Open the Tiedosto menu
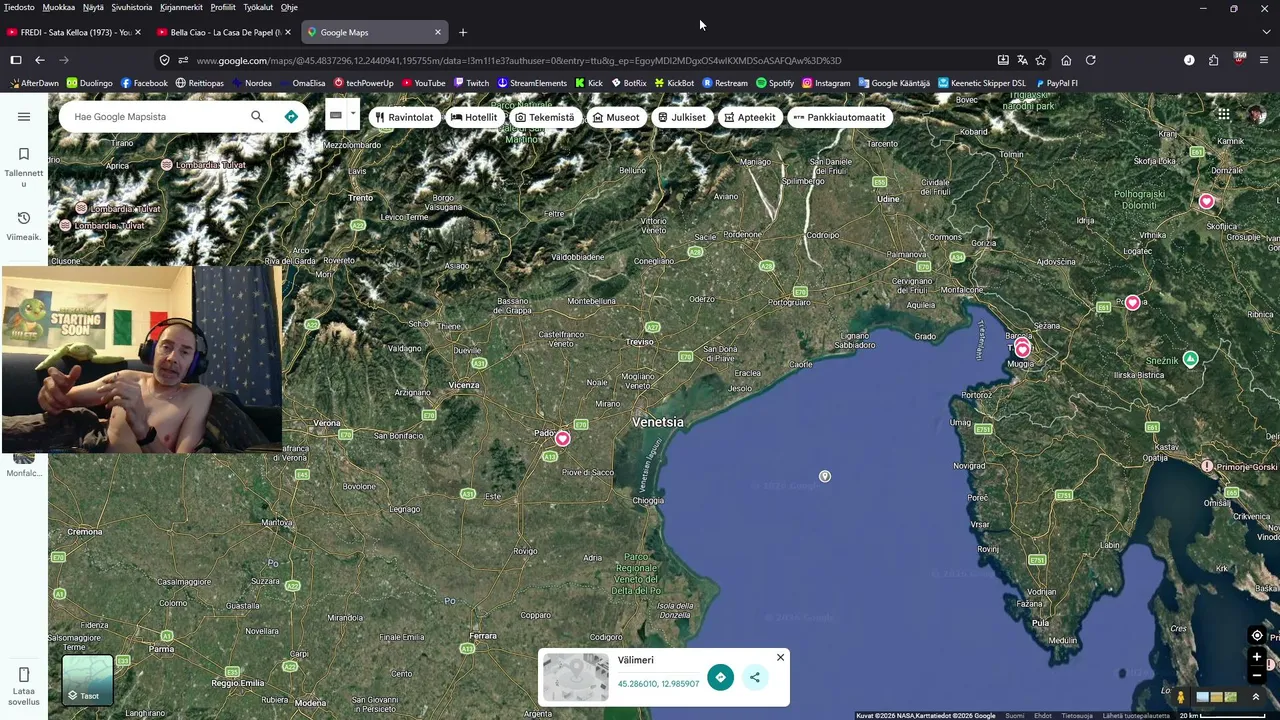1280x720 pixels. pos(19,7)
